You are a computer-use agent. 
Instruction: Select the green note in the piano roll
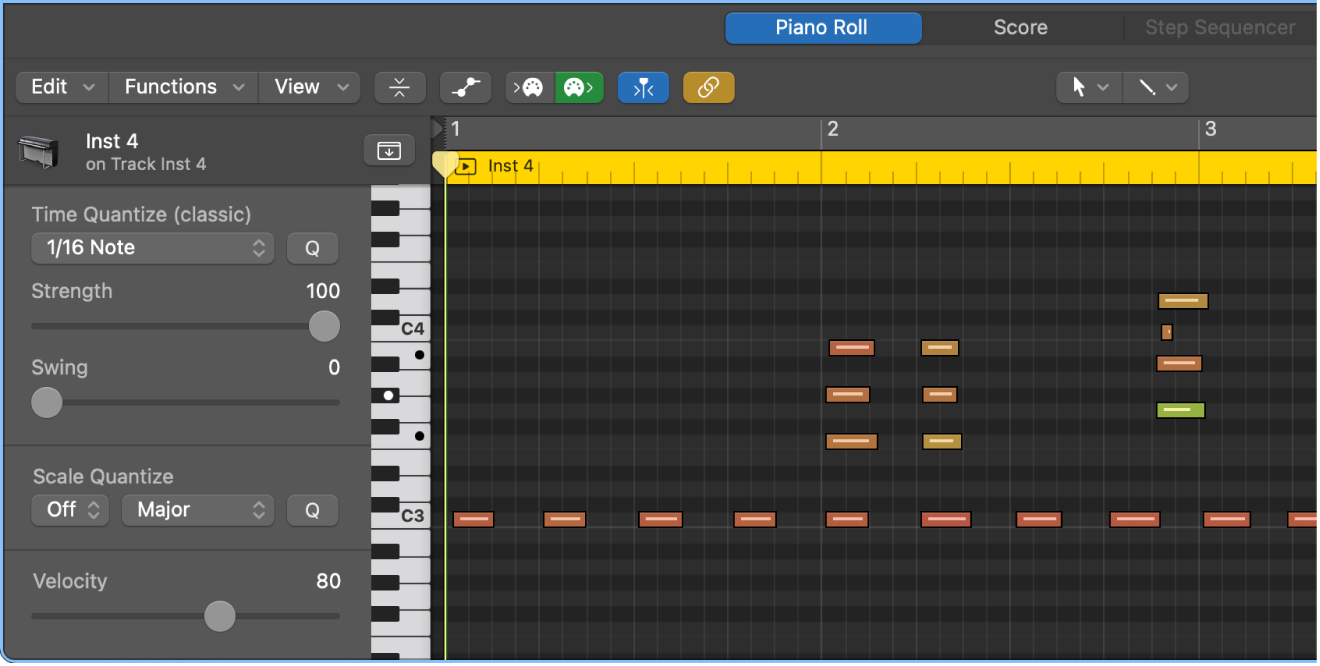[1180, 410]
